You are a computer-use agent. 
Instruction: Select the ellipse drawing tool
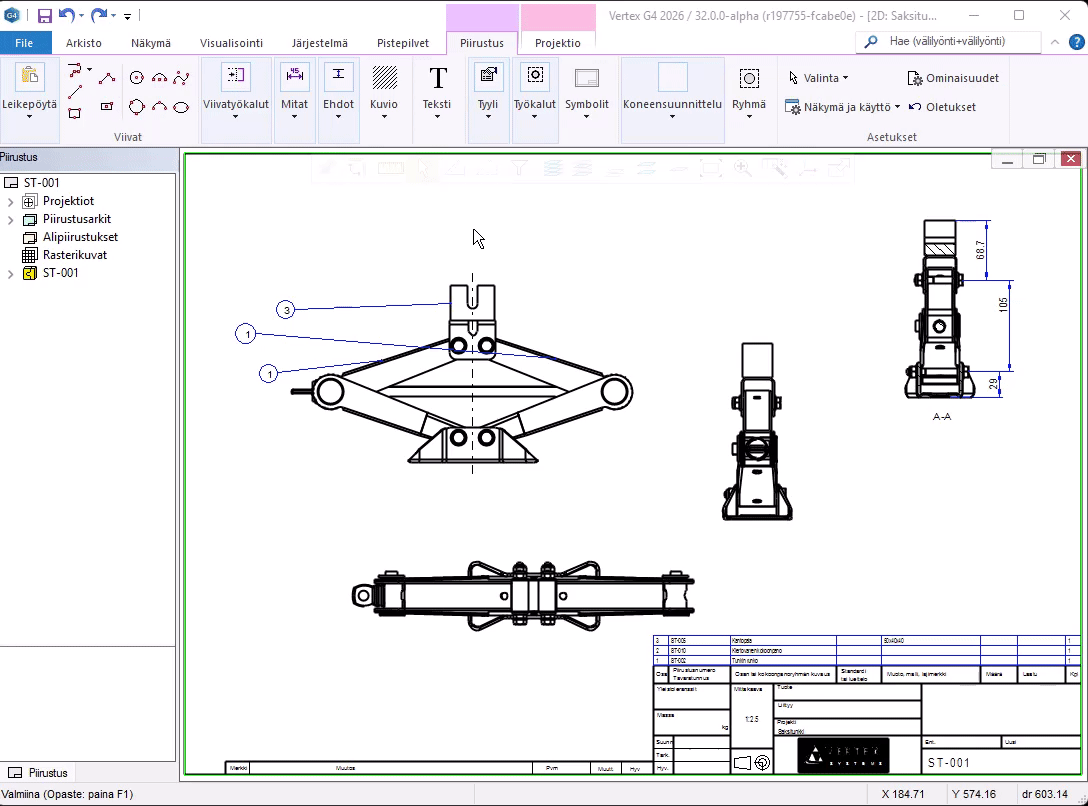[181, 107]
